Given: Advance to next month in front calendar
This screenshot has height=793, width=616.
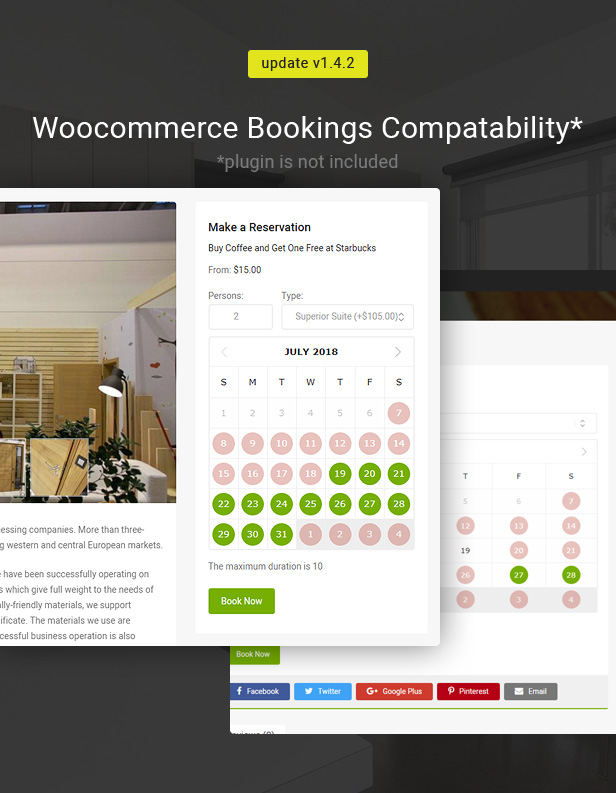Looking at the screenshot, I should click(398, 352).
